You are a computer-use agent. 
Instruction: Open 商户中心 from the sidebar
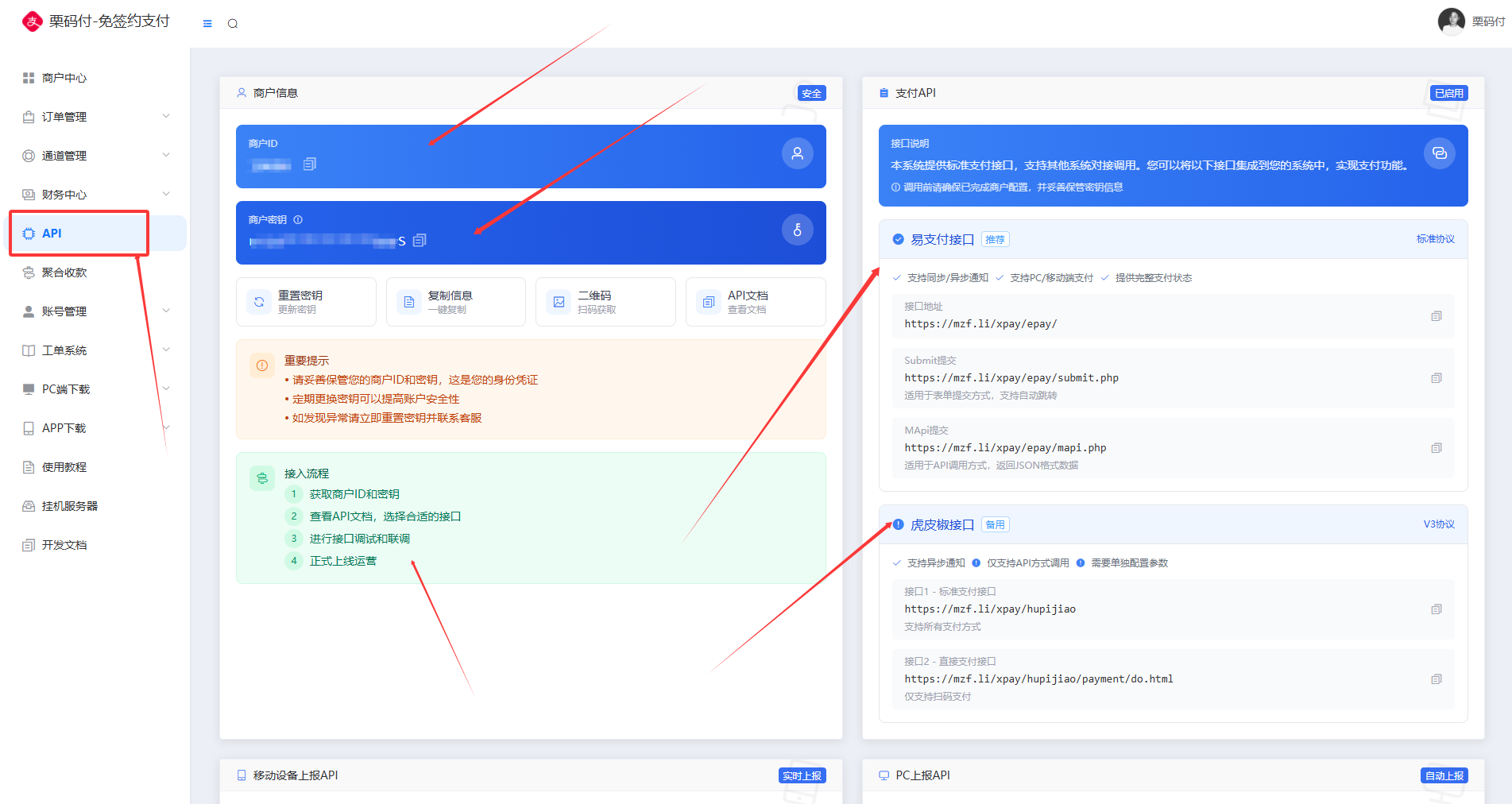click(x=64, y=78)
